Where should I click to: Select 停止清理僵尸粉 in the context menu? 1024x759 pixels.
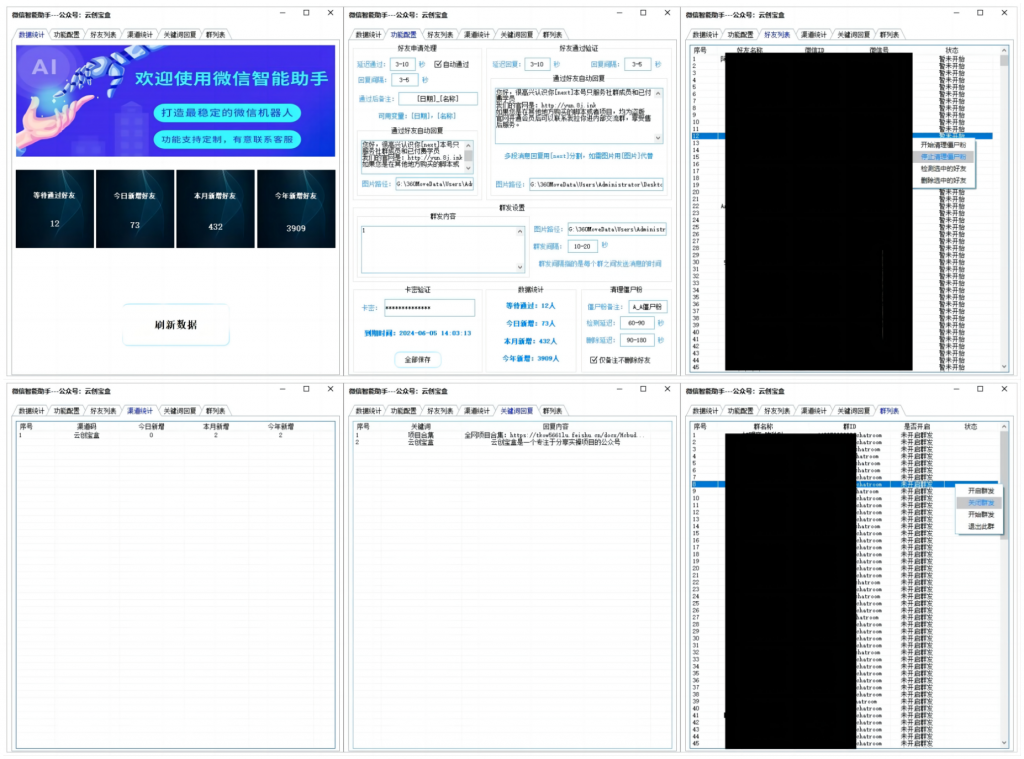[943, 157]
